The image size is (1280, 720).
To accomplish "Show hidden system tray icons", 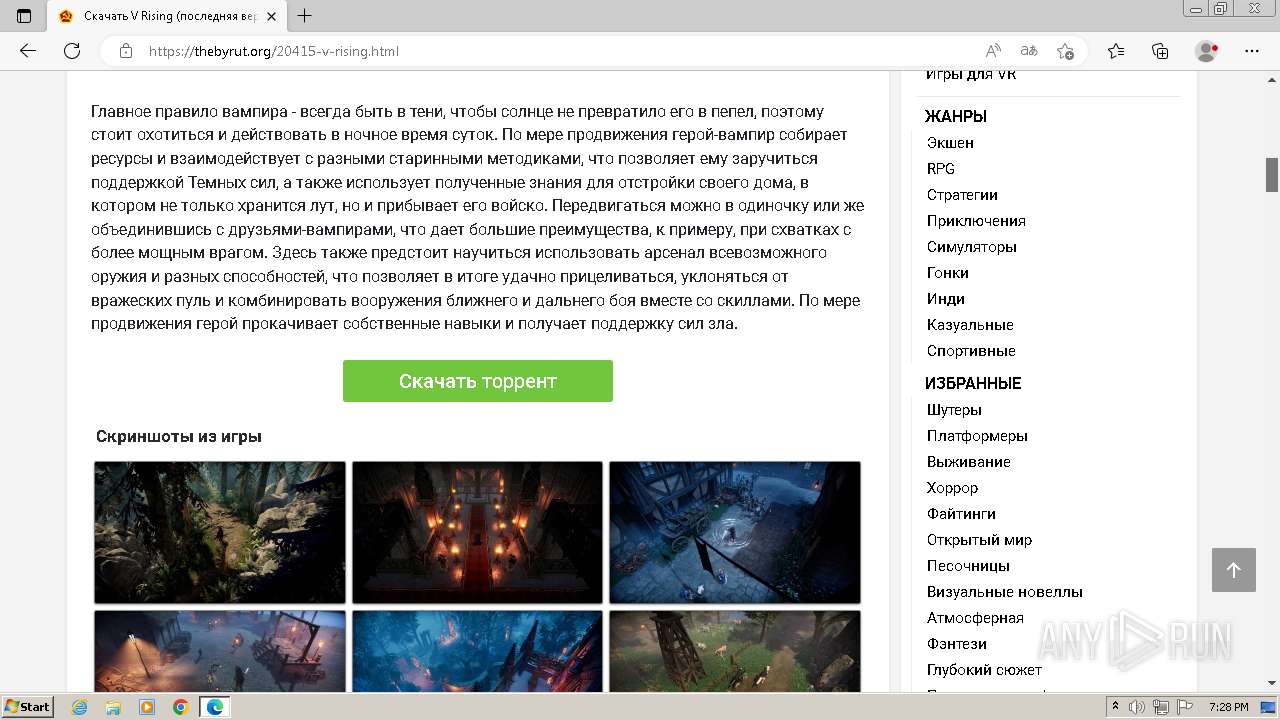I will tap(1116, 707).
